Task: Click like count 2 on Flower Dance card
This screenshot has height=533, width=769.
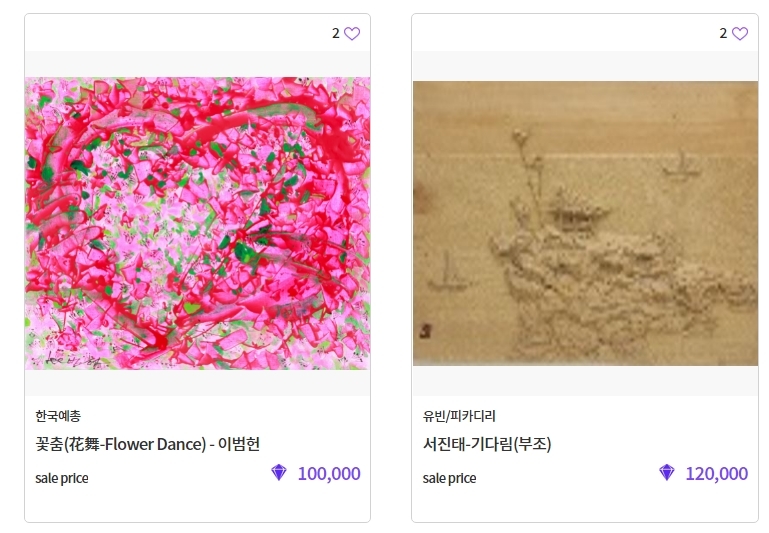Action: tap(335, 33)
